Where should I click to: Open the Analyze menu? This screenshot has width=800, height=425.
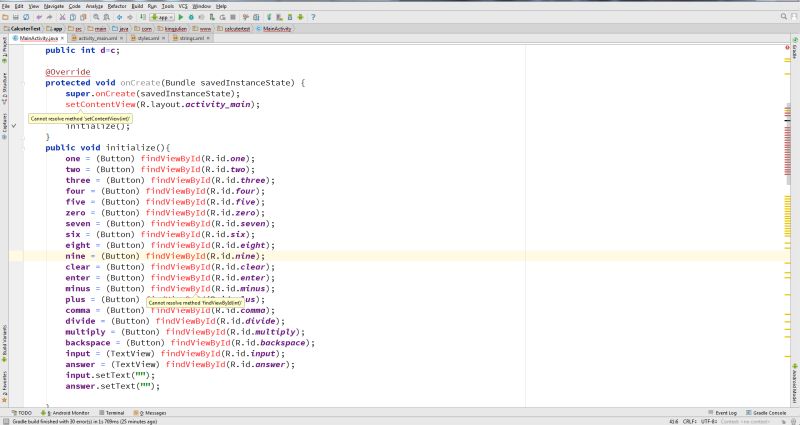[x=94, y=6]
